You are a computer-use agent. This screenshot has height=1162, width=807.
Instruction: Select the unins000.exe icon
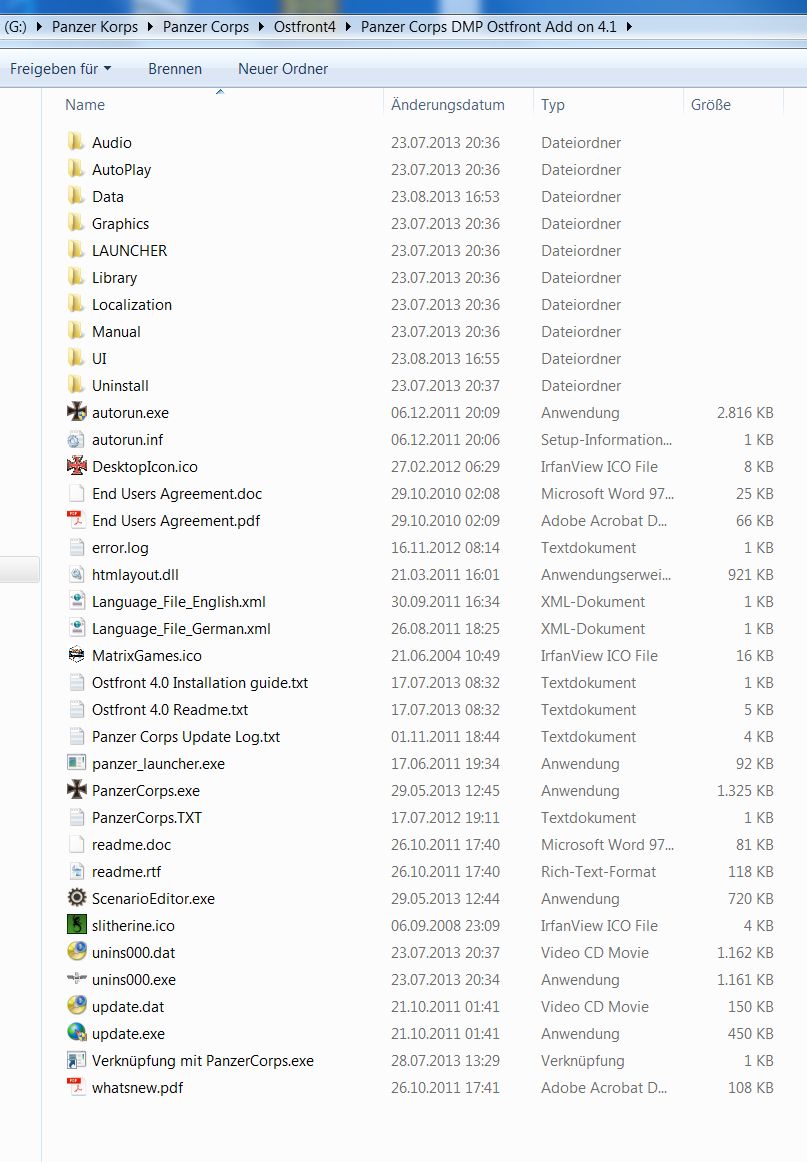(76, 979)
